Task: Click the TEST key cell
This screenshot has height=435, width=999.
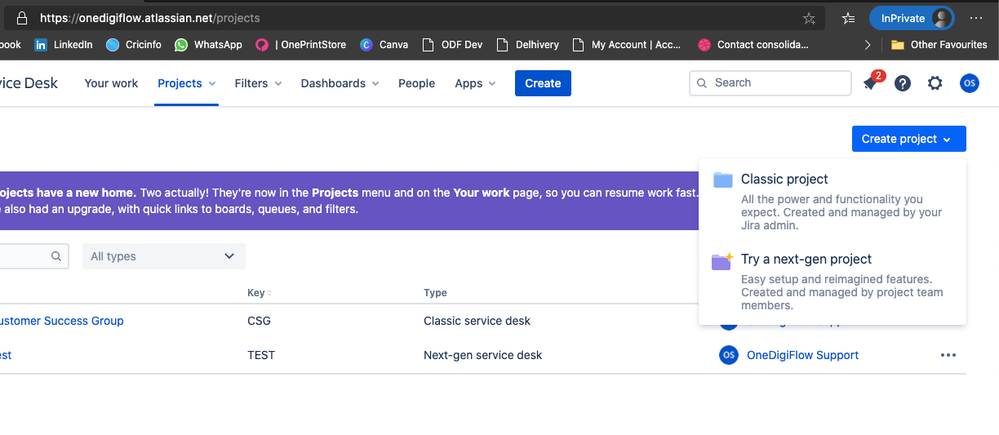Action: point(261,355)
